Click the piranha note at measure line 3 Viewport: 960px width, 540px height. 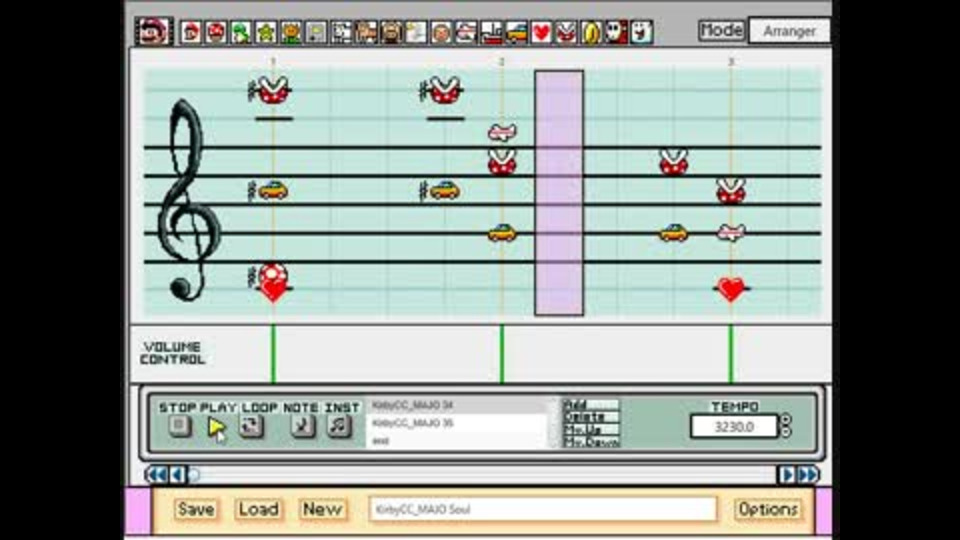(731, 191)
